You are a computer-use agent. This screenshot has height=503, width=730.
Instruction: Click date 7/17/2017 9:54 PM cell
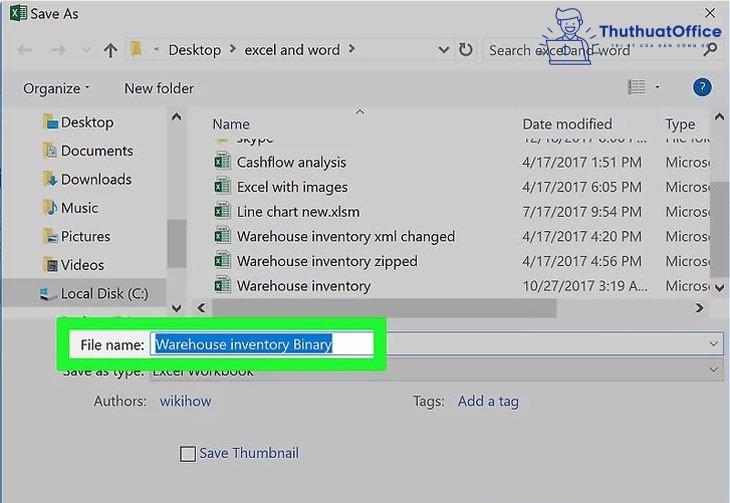581,211
